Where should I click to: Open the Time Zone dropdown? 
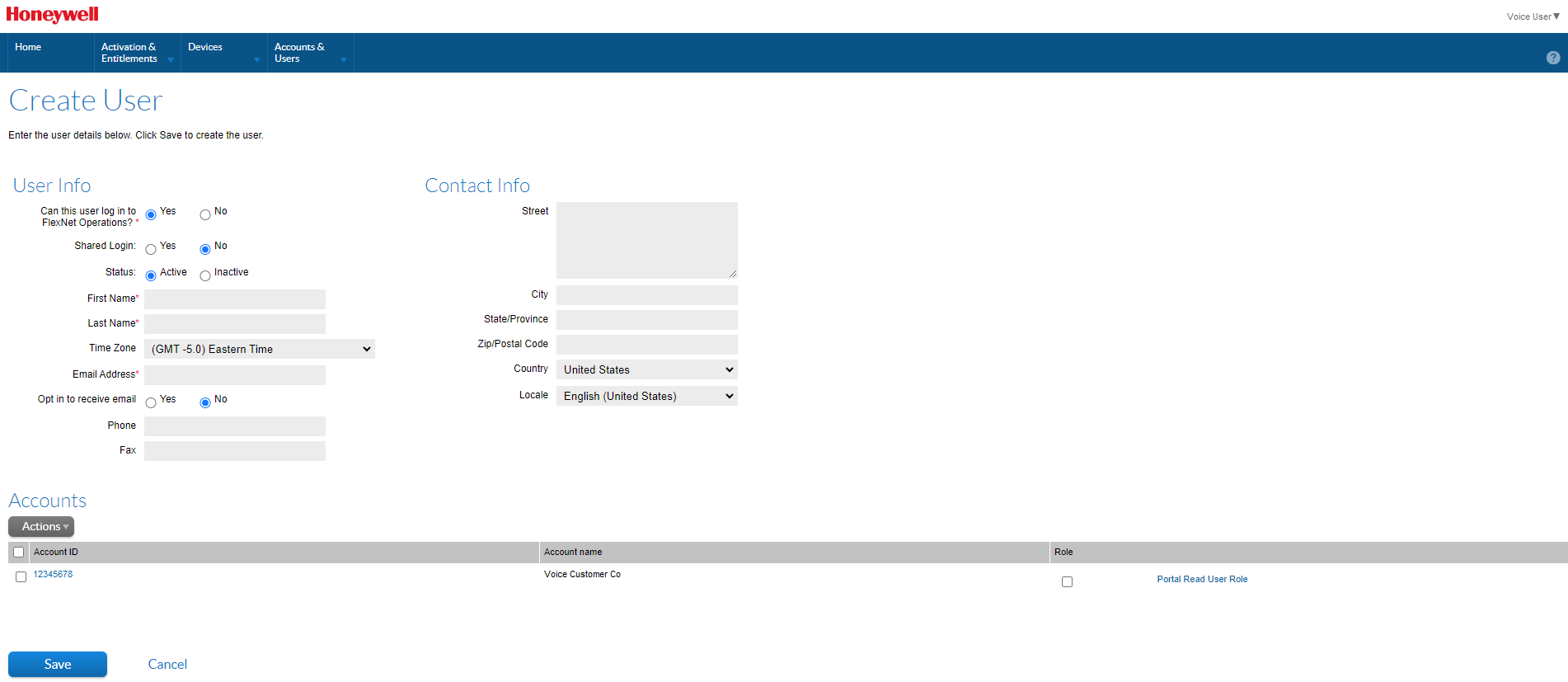tap(259, 349)
